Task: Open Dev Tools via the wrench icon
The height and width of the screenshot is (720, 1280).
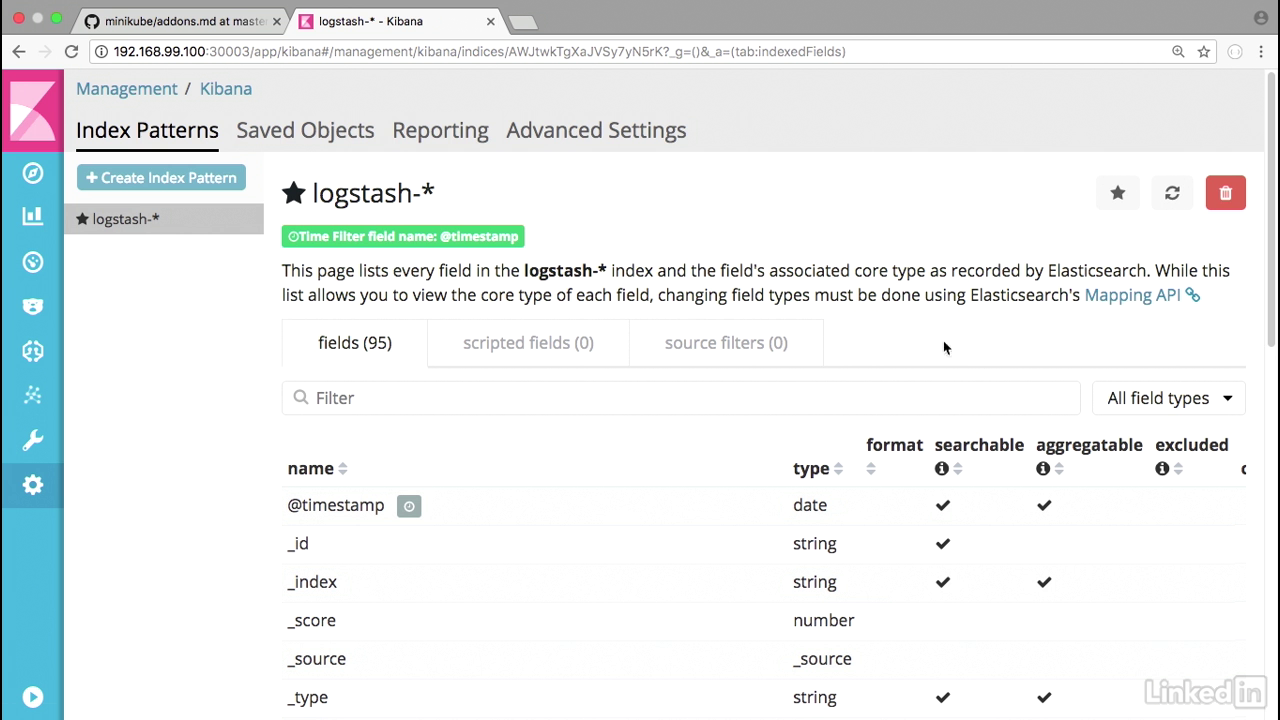Action: tap(33, 440)
